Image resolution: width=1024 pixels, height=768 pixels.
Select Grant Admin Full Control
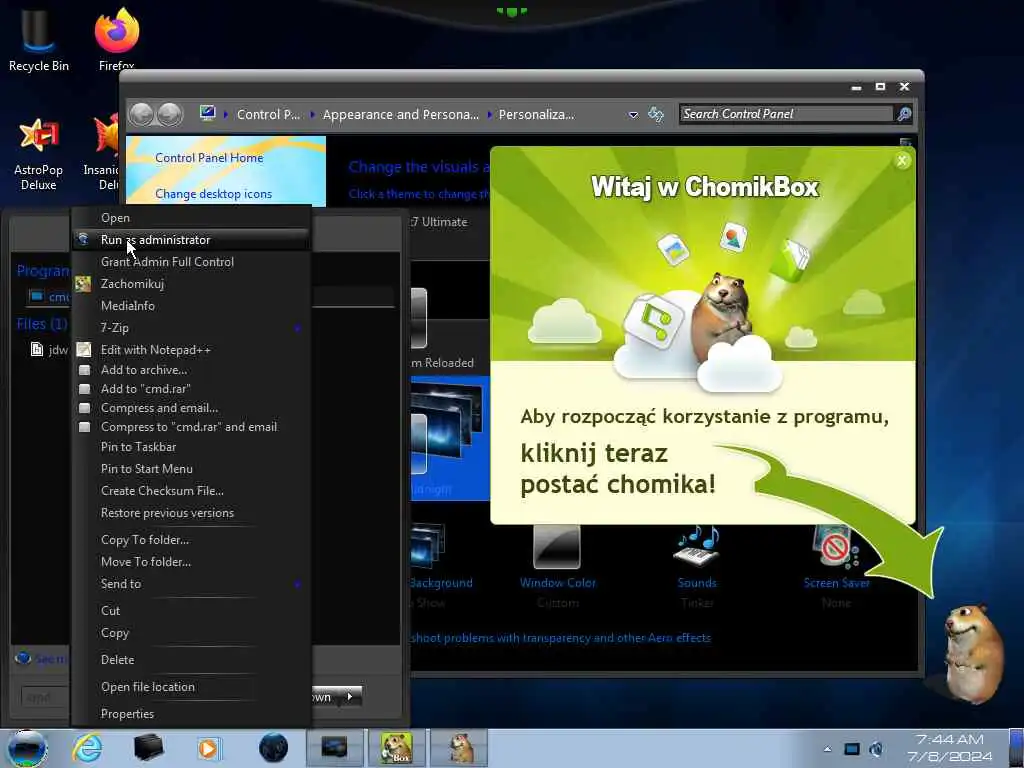click(x=191, y=262)
